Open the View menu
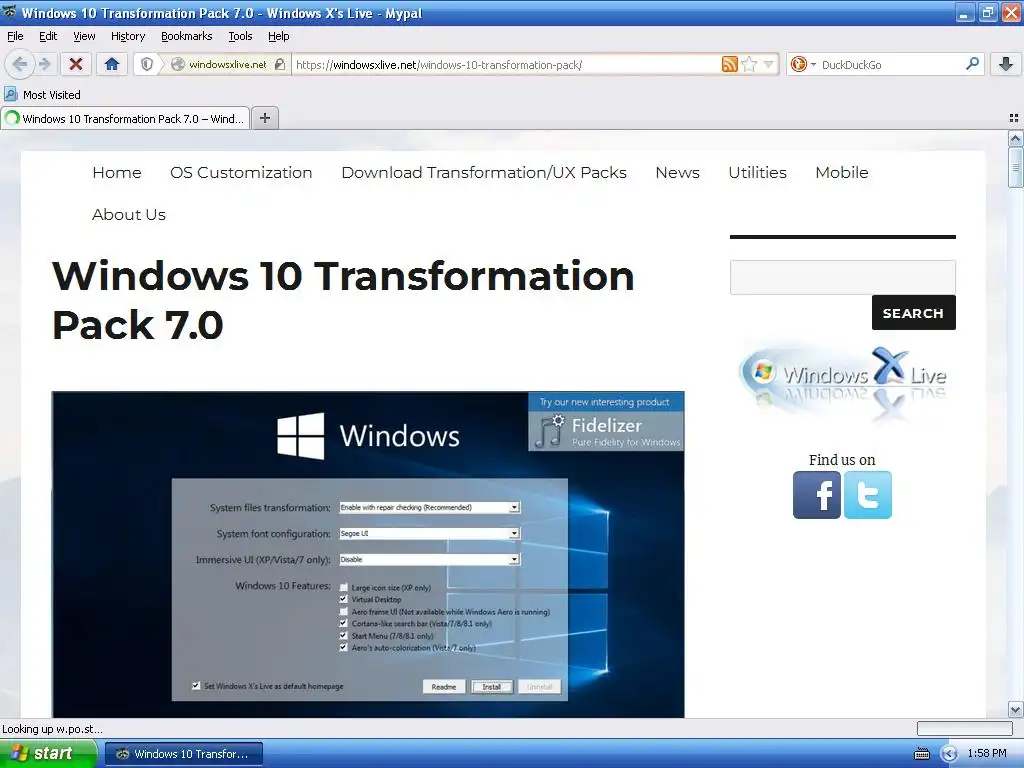This screenshot has width=1024, height=768. 84,36
